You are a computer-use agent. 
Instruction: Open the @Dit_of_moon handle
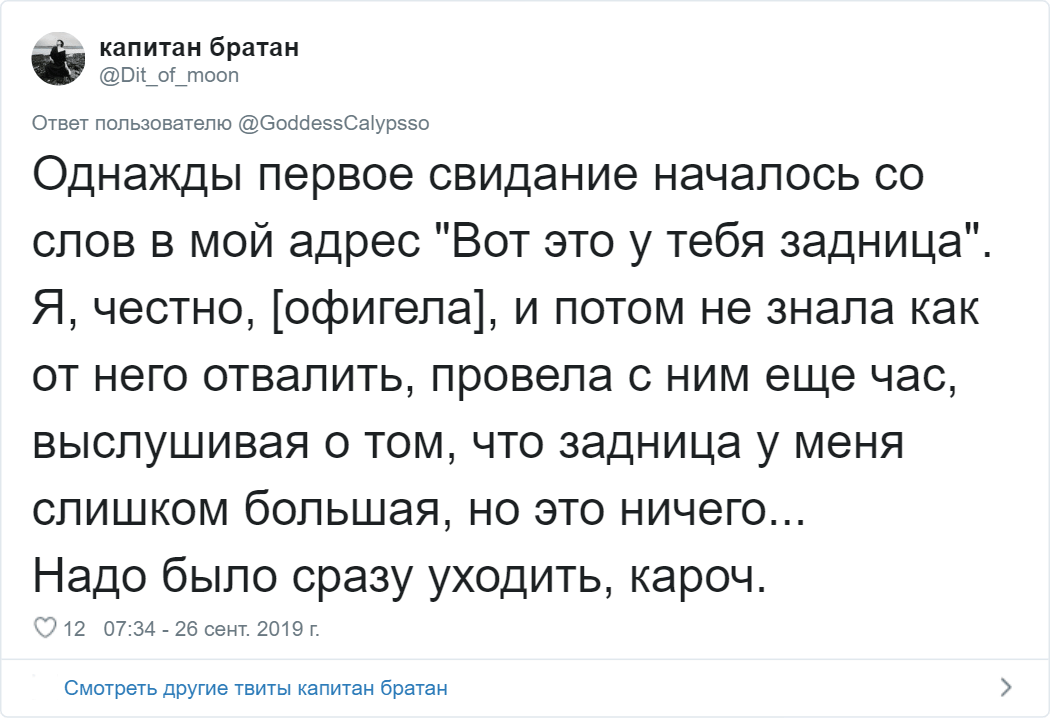click(169, 74)
